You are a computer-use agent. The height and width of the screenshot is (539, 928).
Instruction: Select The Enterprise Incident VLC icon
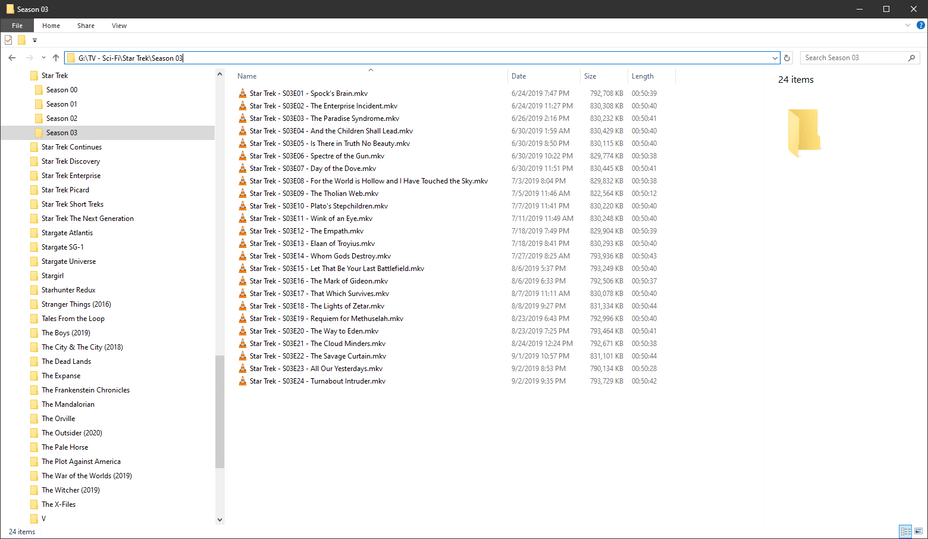click(x=242, y=106)
